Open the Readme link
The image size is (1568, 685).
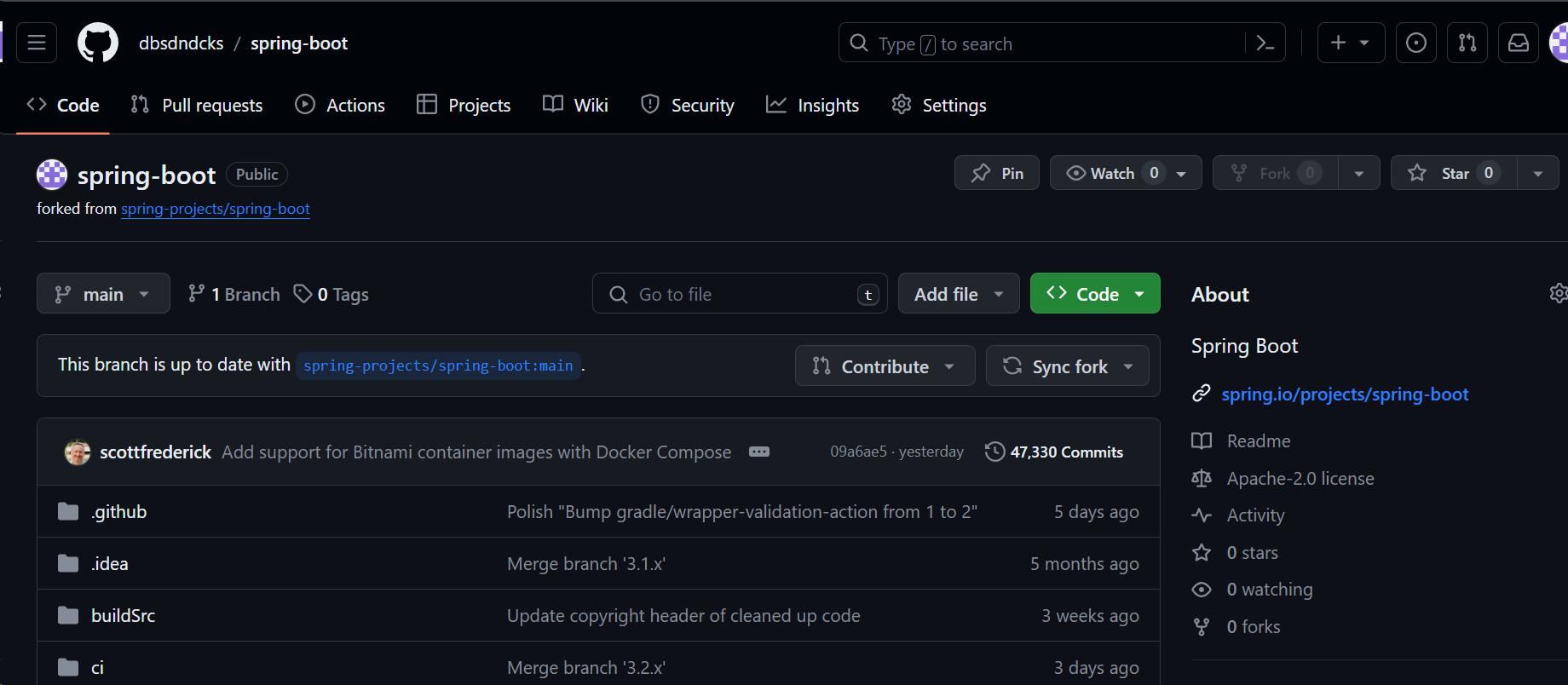tap(1259, 440)
